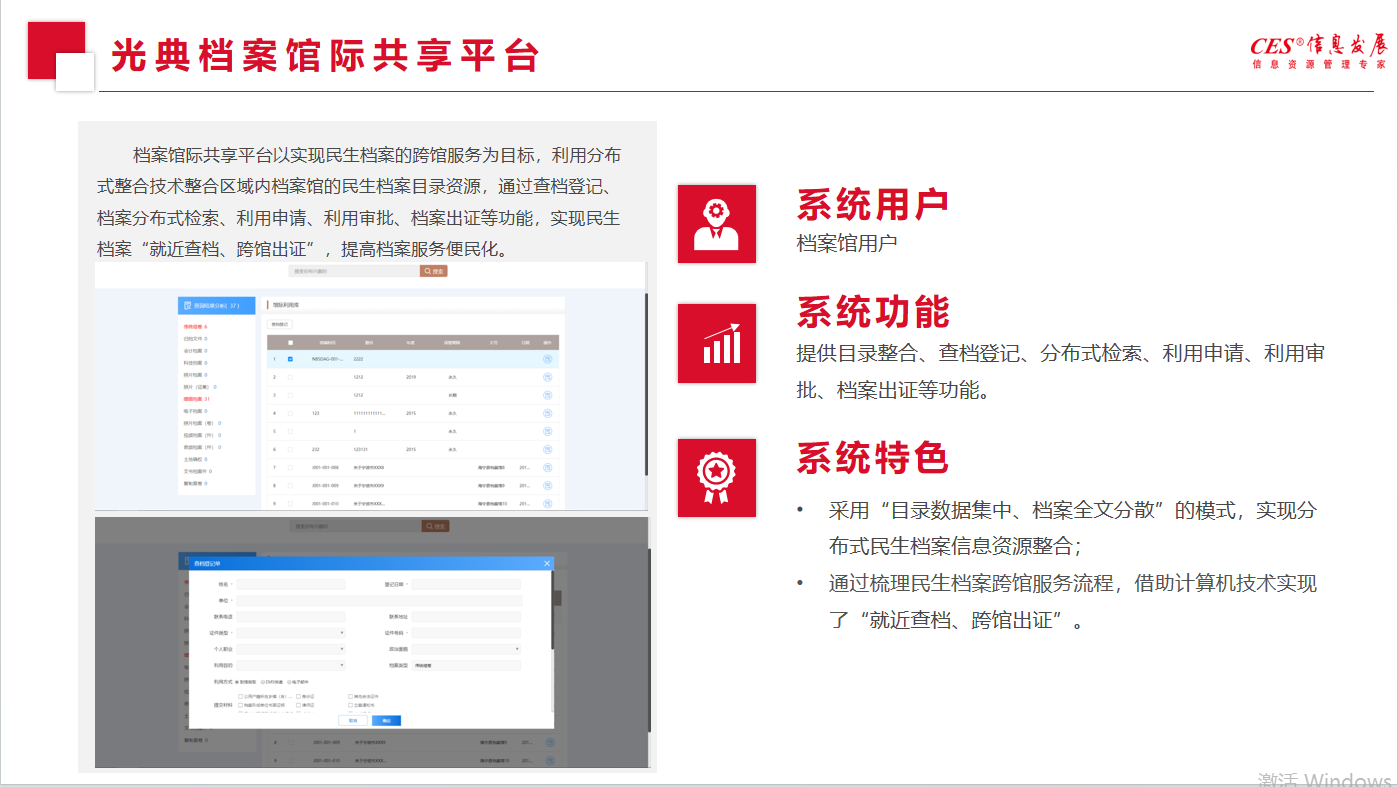This screenshot has width=1398, height=787.
Task: Toggle the select-all checkbox in table header
Action: (x=290, y=343)
